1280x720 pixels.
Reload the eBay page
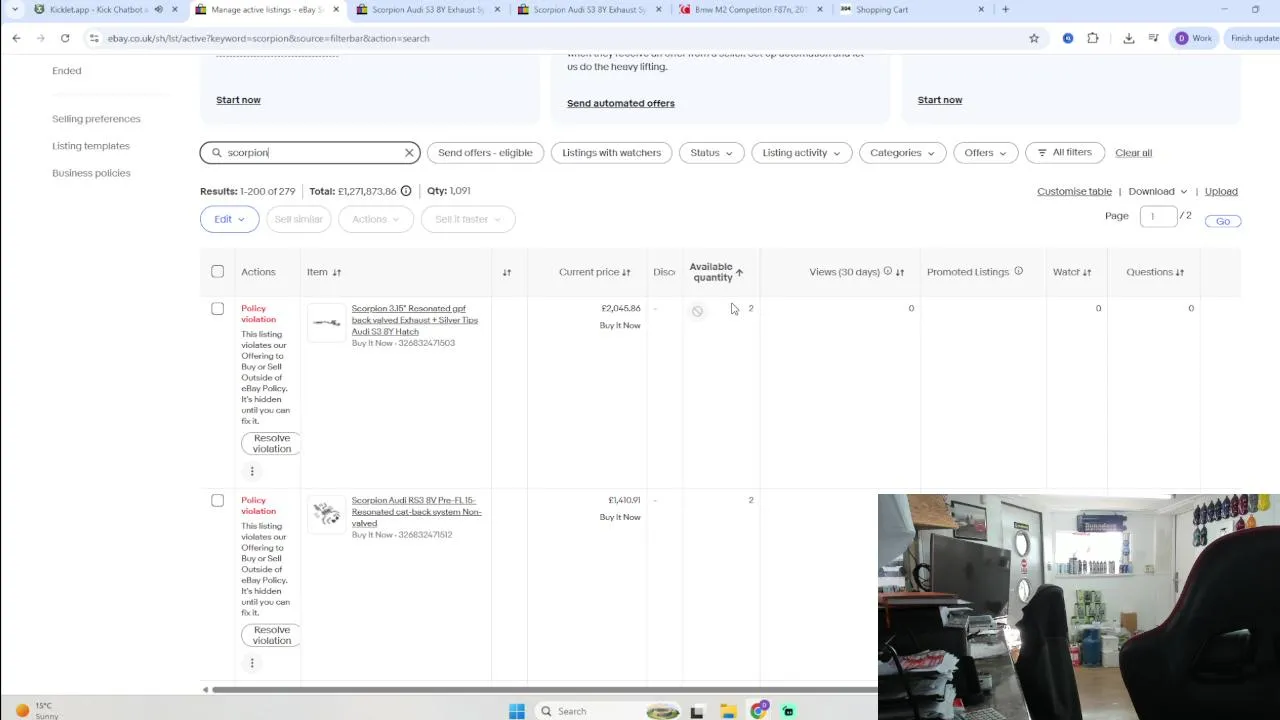[65, 38]
